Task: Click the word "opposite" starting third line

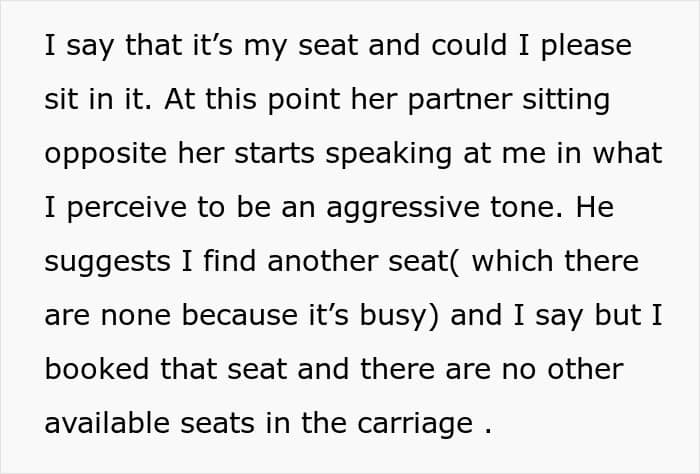Action: [x=105, y=154]
